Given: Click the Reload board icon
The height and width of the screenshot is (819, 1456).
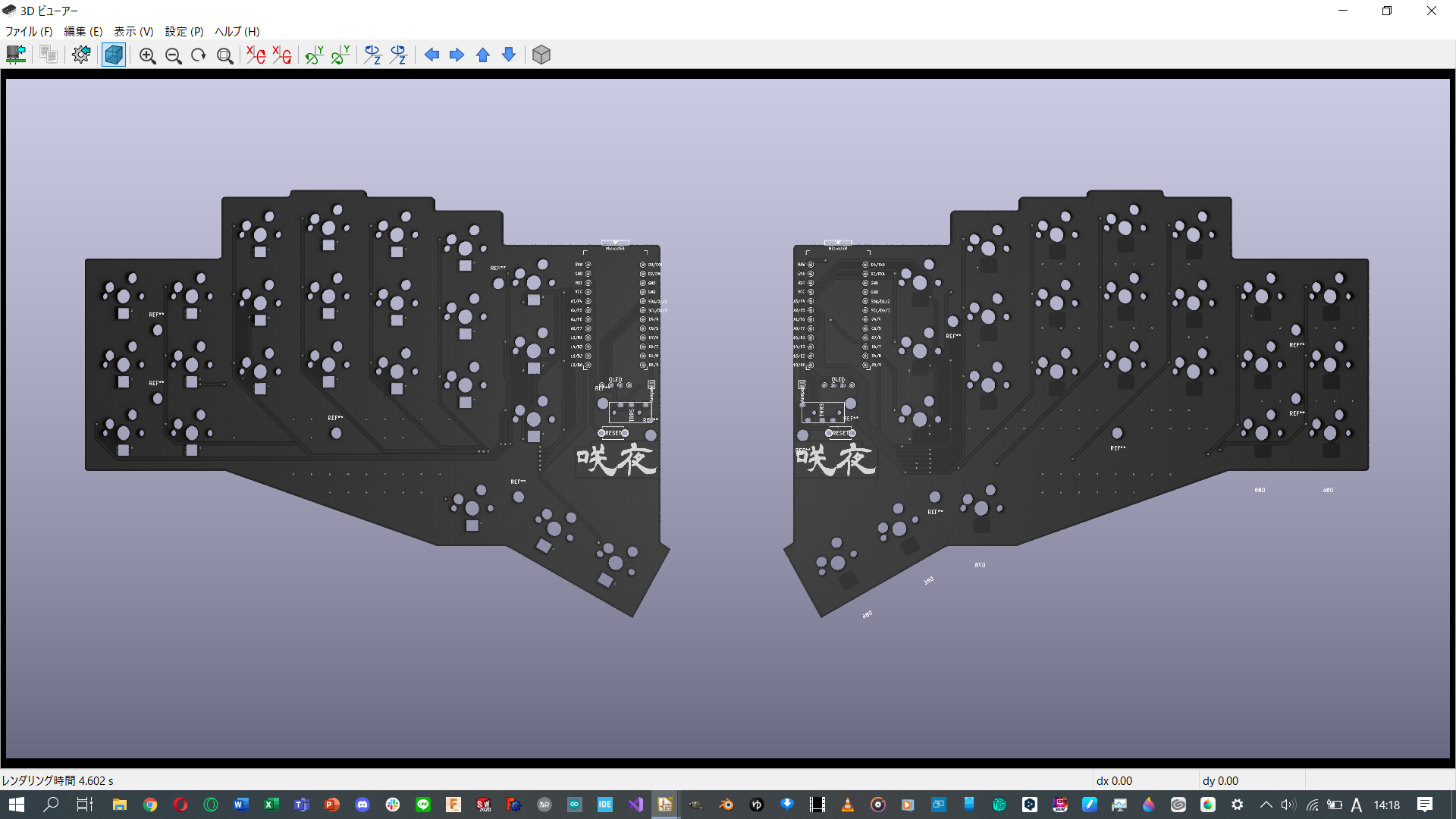Looking at the screenshot, I should coord(16,55).
